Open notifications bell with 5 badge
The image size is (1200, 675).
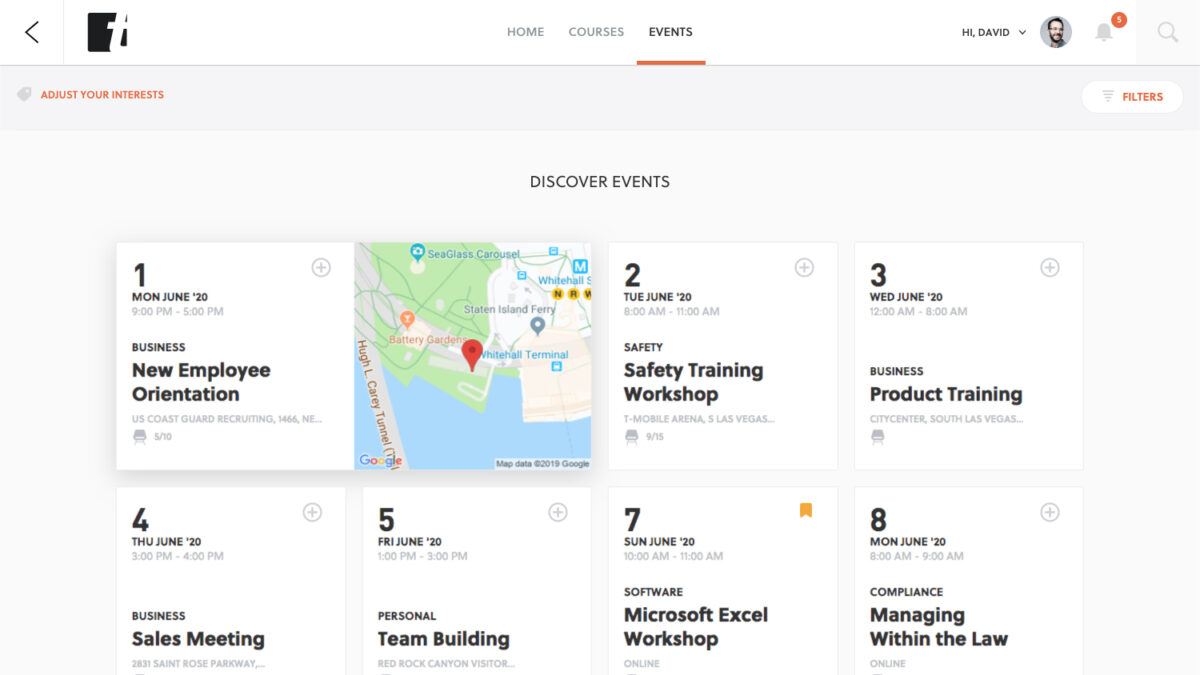1104,32
